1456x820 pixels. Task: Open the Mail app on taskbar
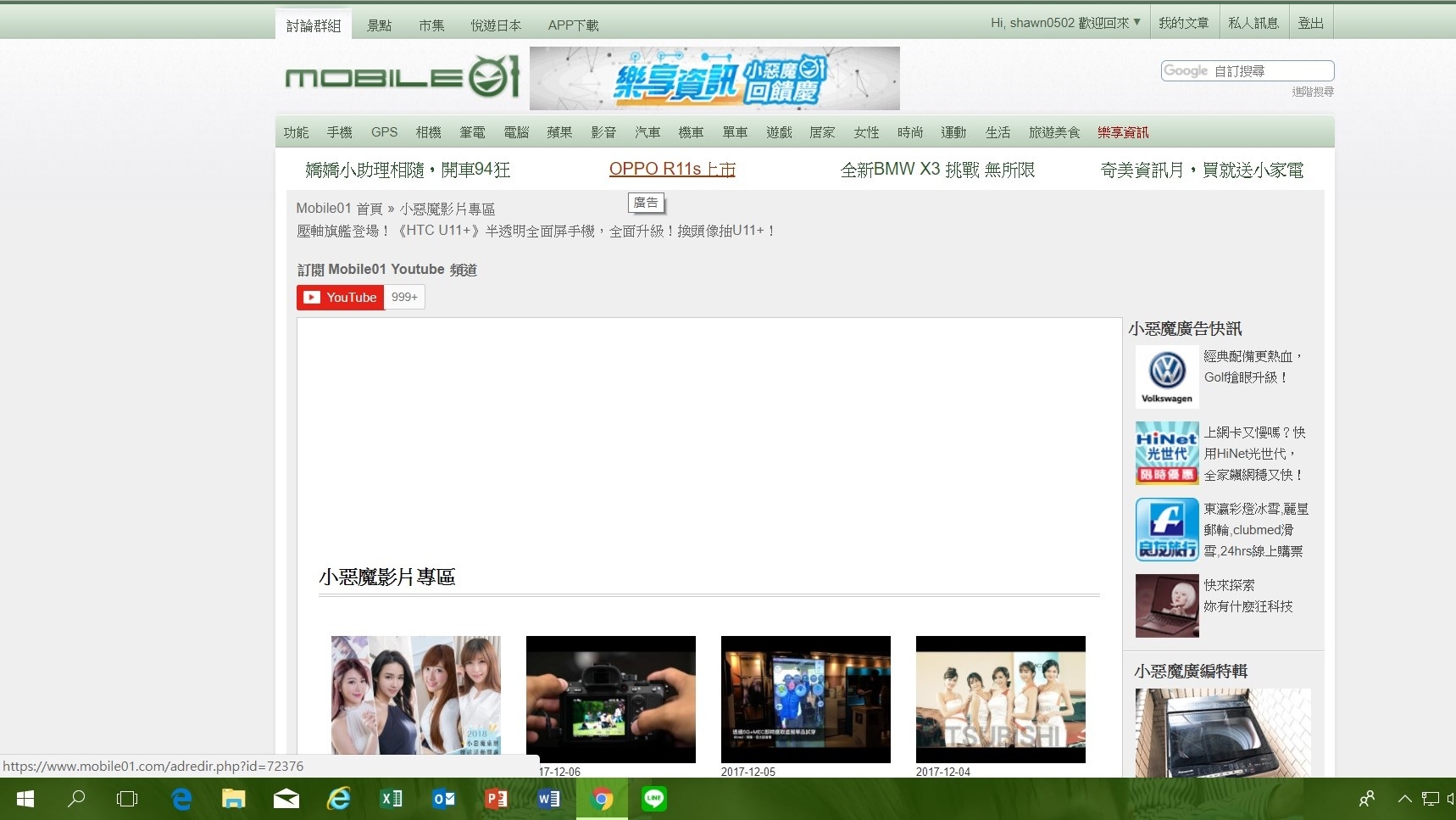pyautogui.click(x=286, y=799)
